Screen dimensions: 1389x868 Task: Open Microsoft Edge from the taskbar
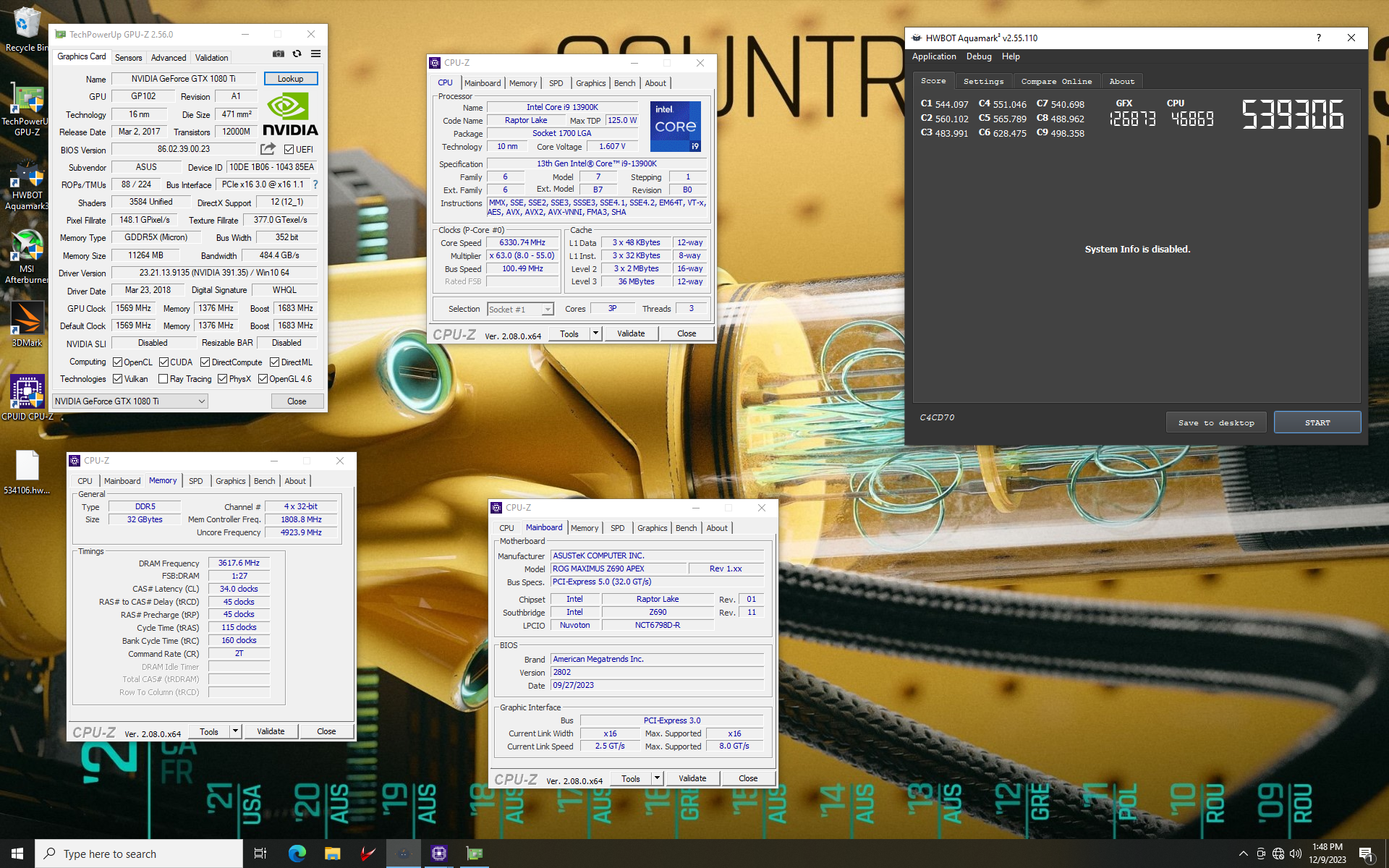(297, 854)
